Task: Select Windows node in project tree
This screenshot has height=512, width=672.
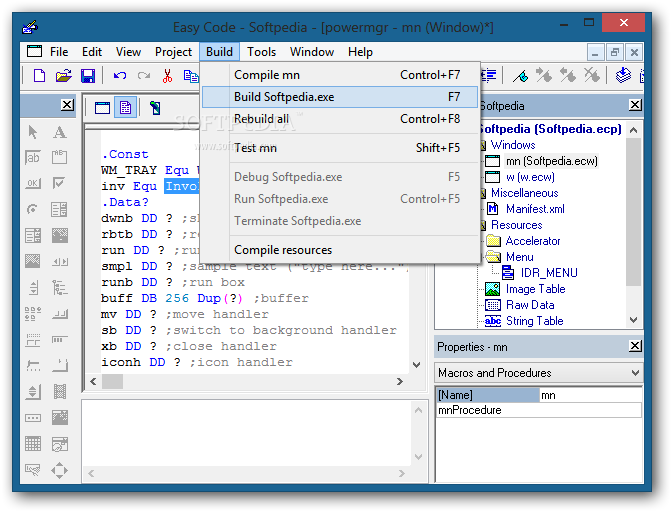Action: tap(513, 145)
